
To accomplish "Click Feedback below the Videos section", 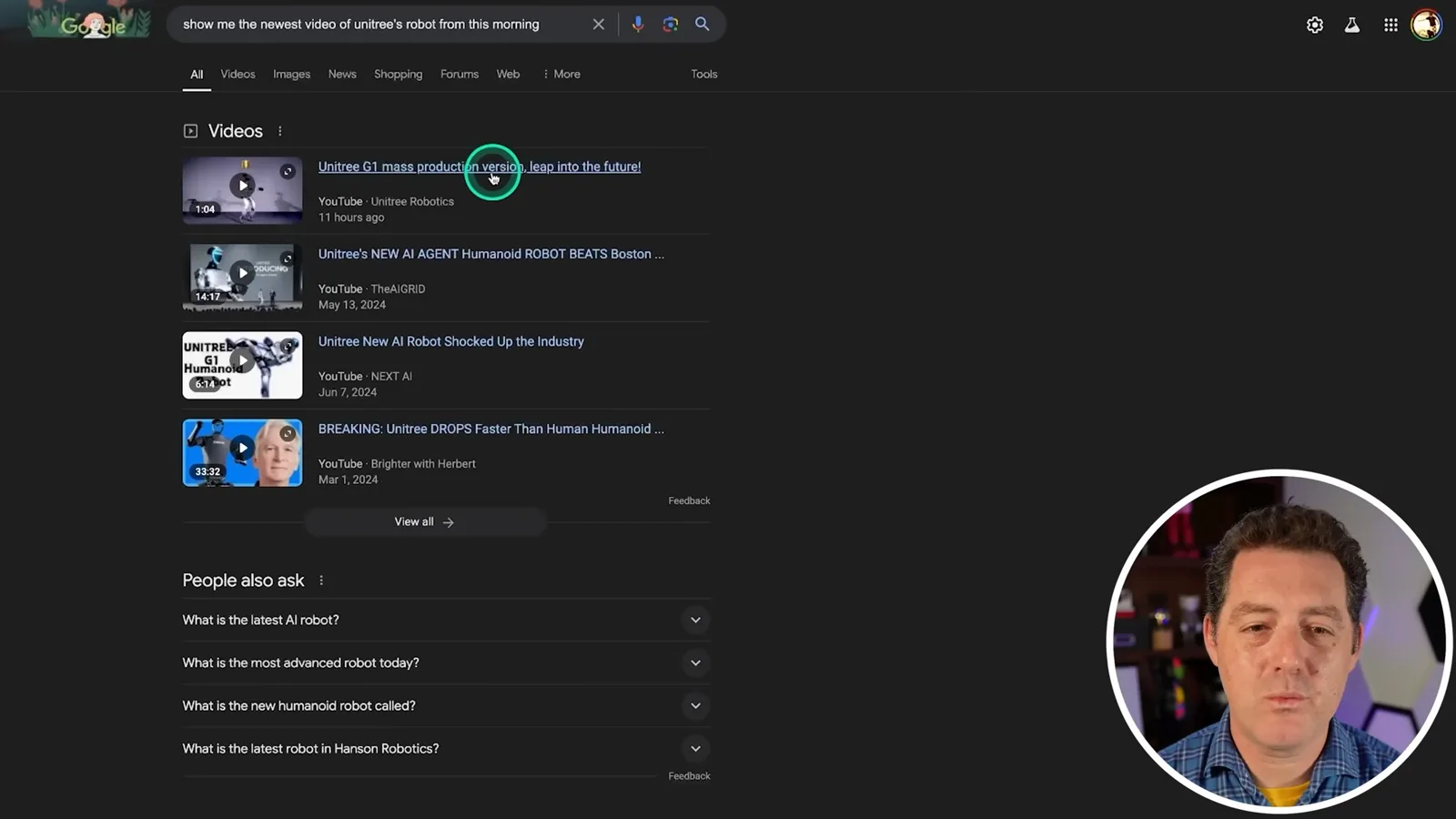I will point(689,500).
